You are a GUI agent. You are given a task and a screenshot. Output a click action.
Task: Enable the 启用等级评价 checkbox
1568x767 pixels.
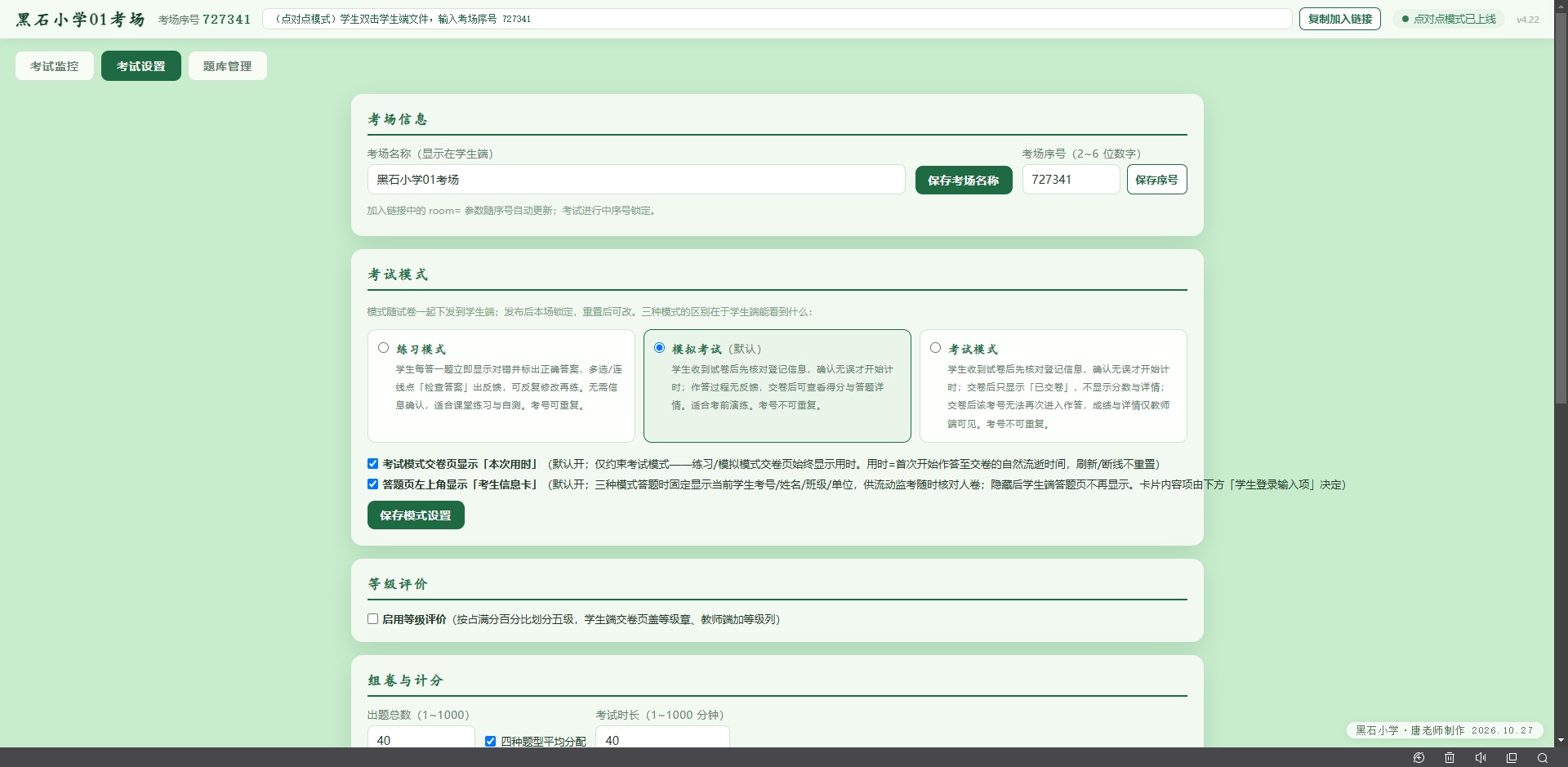pyautogui.click(x=372, y=619)
